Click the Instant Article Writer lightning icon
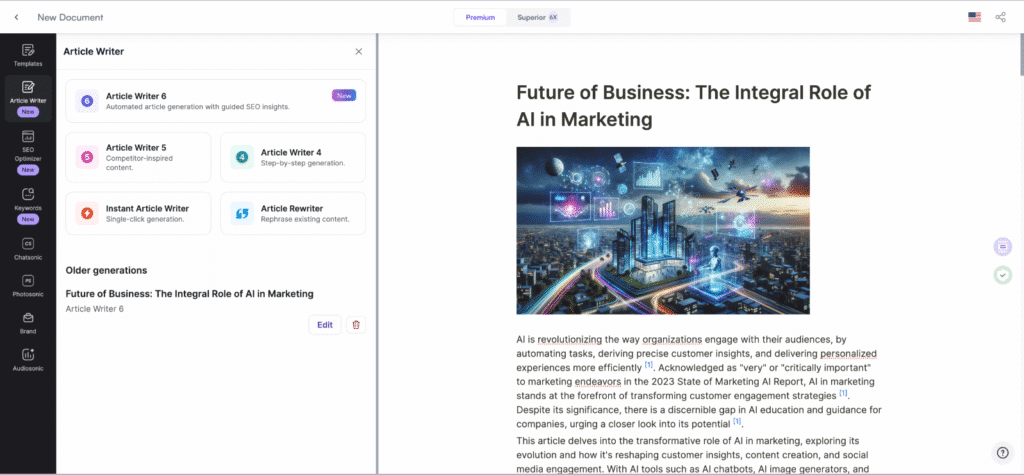The width and height of the screenshot is (1024, 475). point(87,213)
